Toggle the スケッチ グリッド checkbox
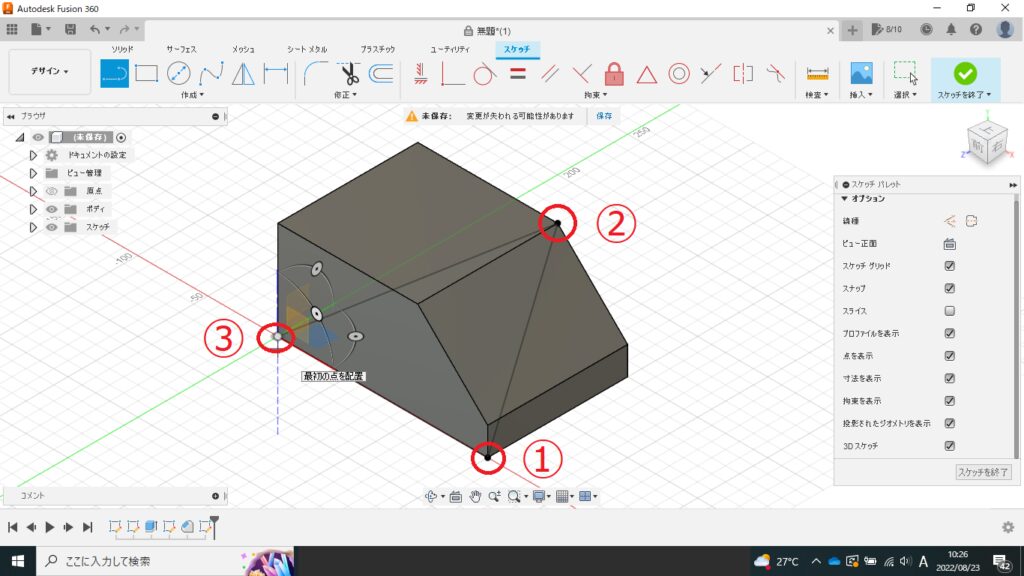1024x576 pixels. click(950, 266)
